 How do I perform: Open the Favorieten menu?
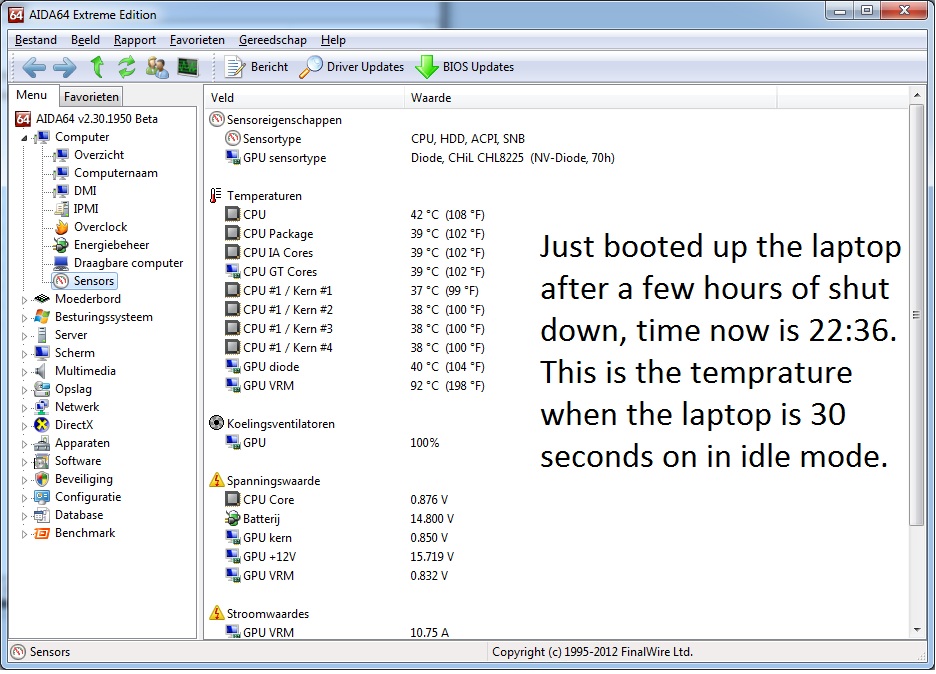[x=197, y=40]
